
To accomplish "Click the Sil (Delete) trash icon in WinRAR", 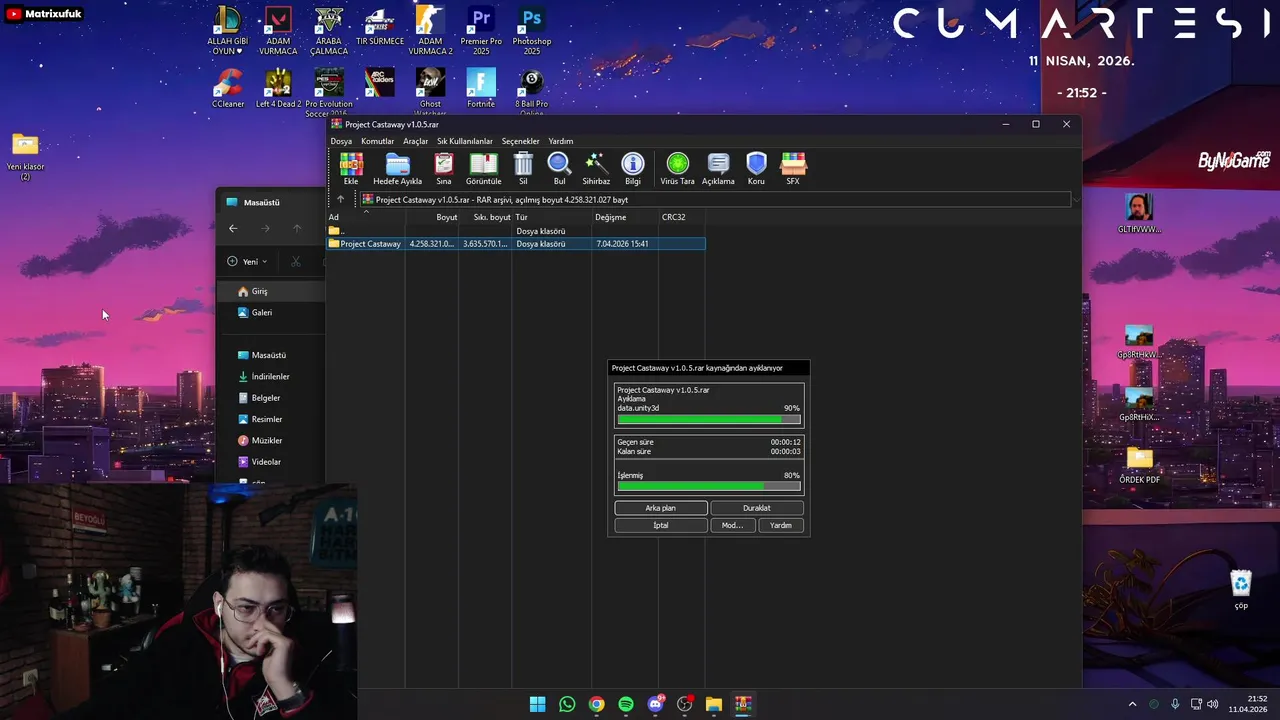I will click(523, 168).
